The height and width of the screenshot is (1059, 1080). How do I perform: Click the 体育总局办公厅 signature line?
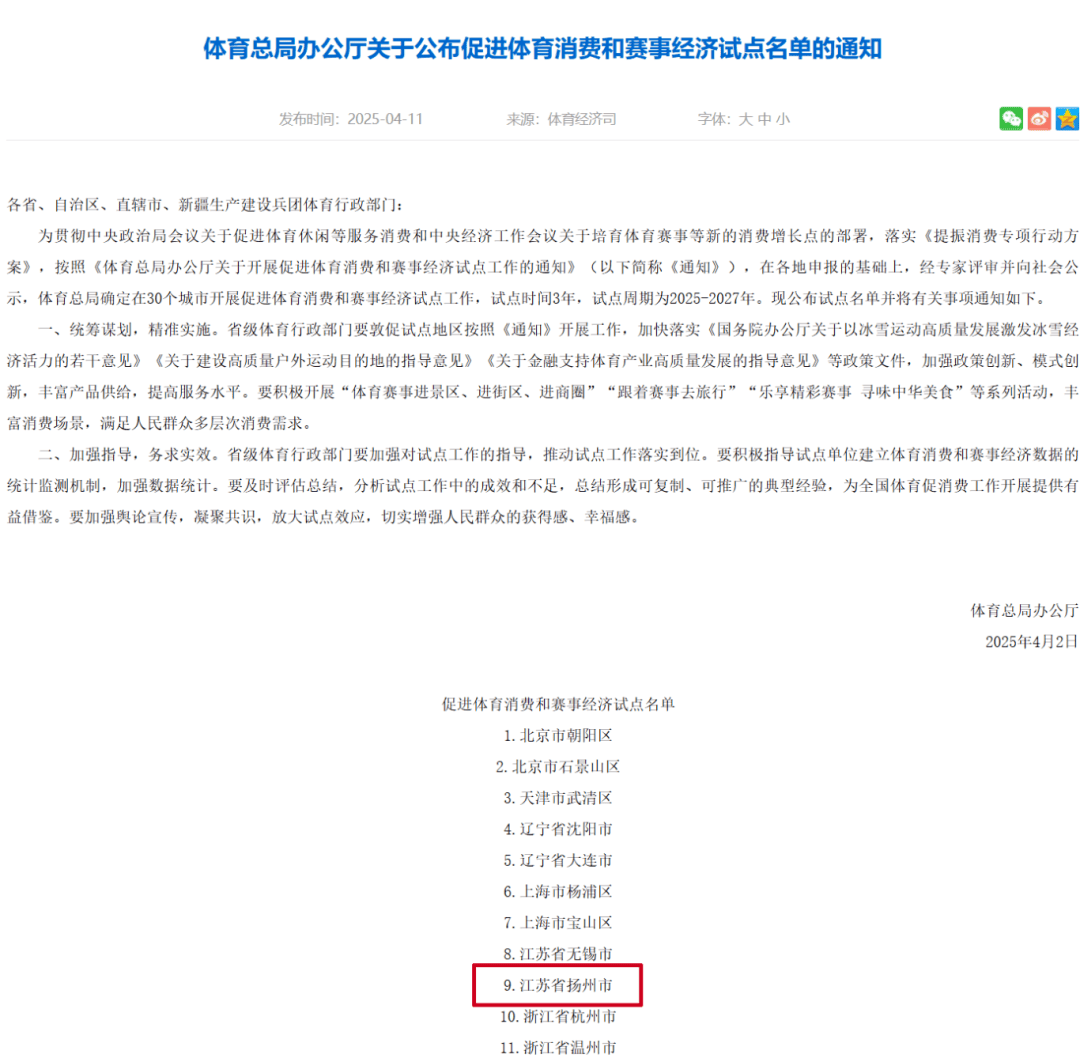click(x=1025, y=610)
